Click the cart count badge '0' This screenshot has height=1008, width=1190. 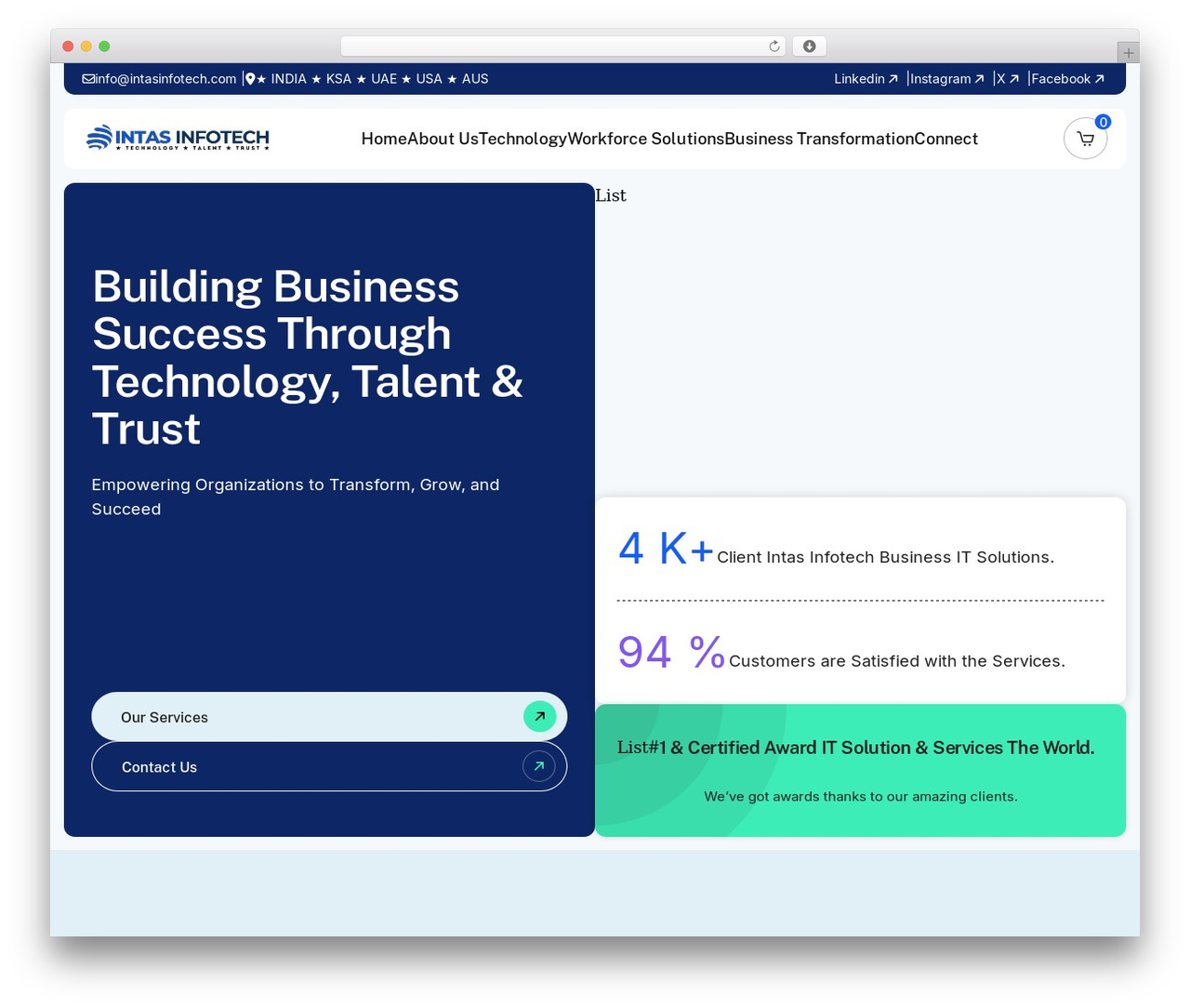[x=1103, y=122]
